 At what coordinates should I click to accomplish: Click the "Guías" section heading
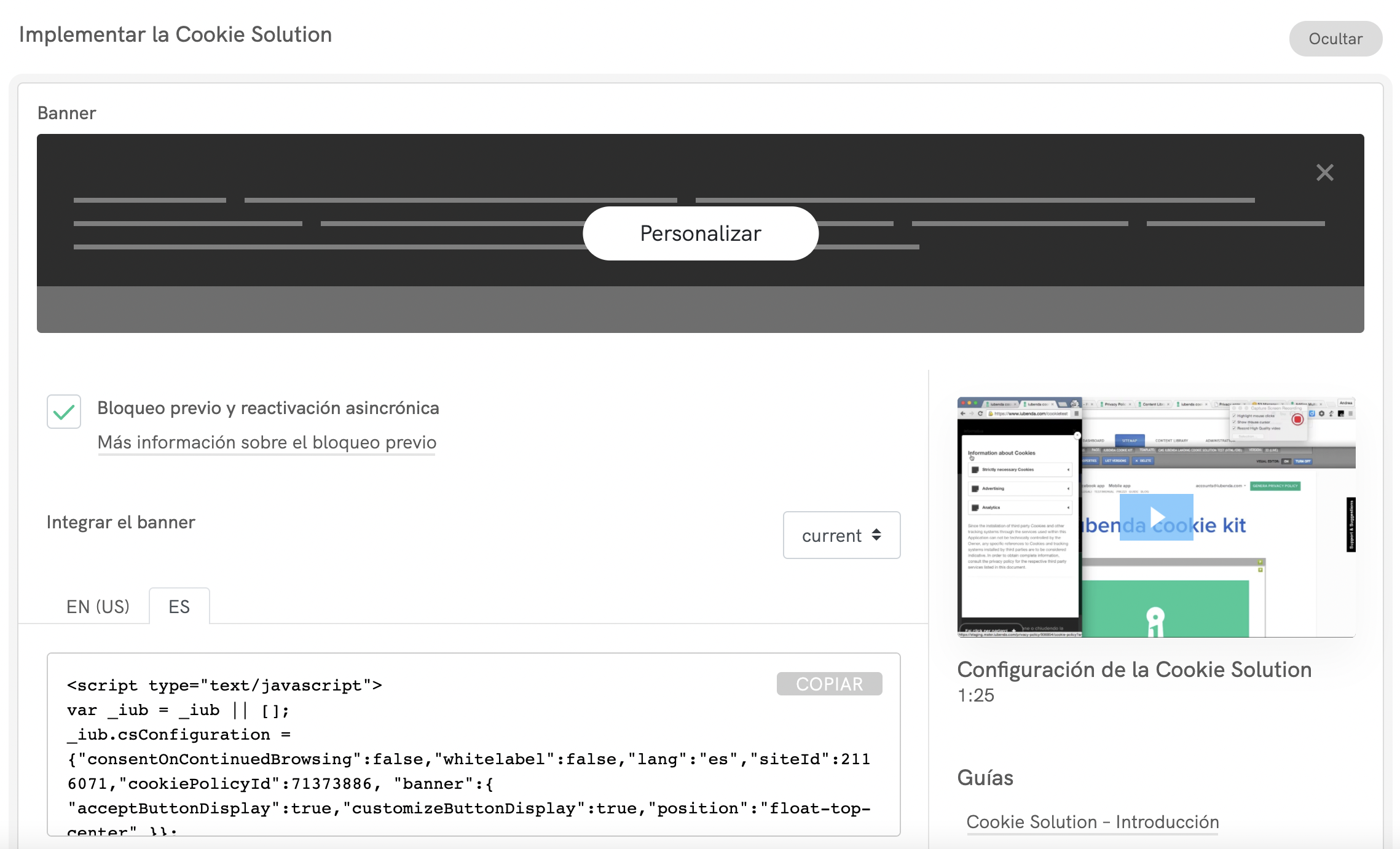click(x=985, y=778)
